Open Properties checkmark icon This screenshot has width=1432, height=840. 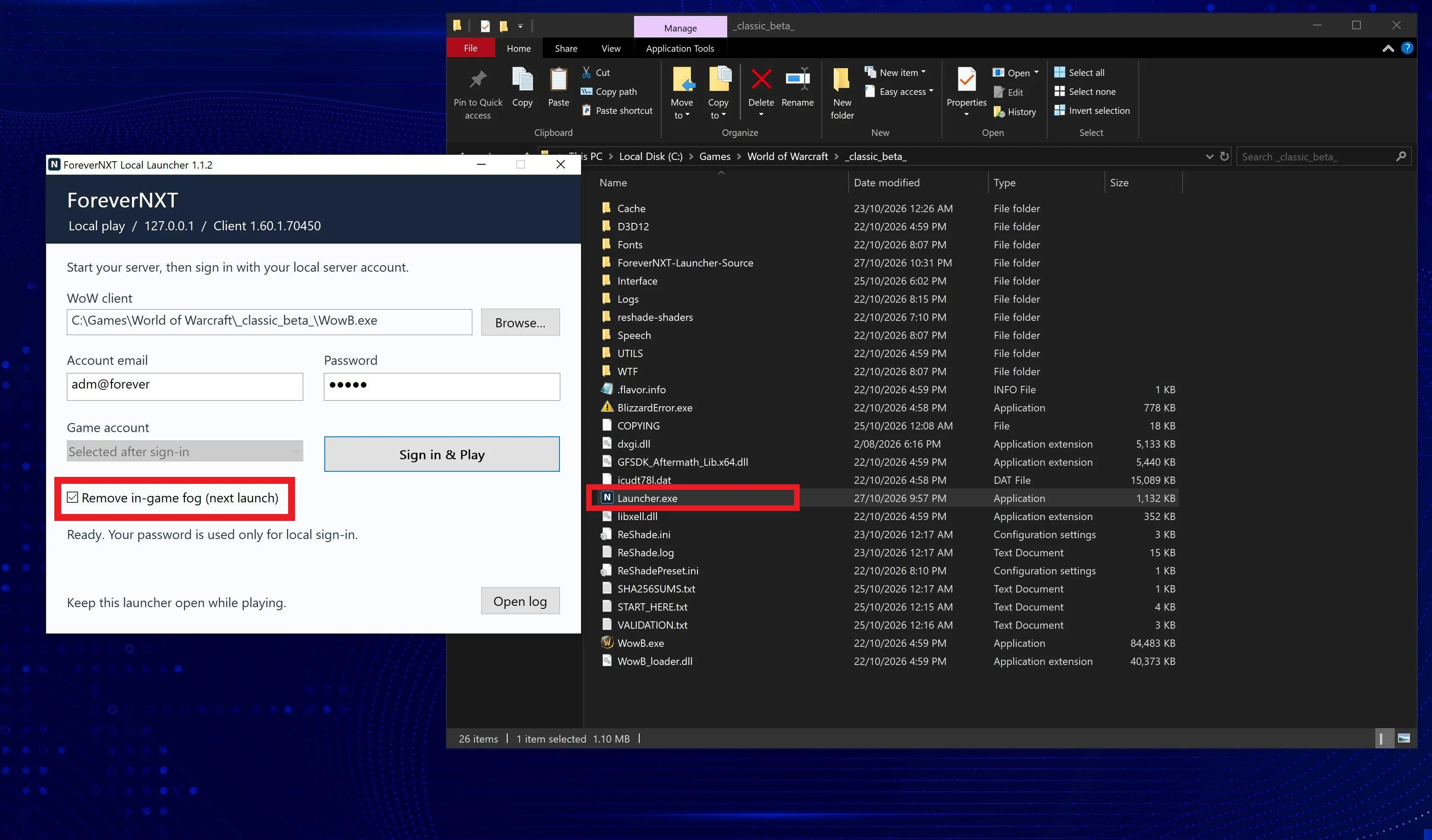pyautogui.click(x=966, y=79)
